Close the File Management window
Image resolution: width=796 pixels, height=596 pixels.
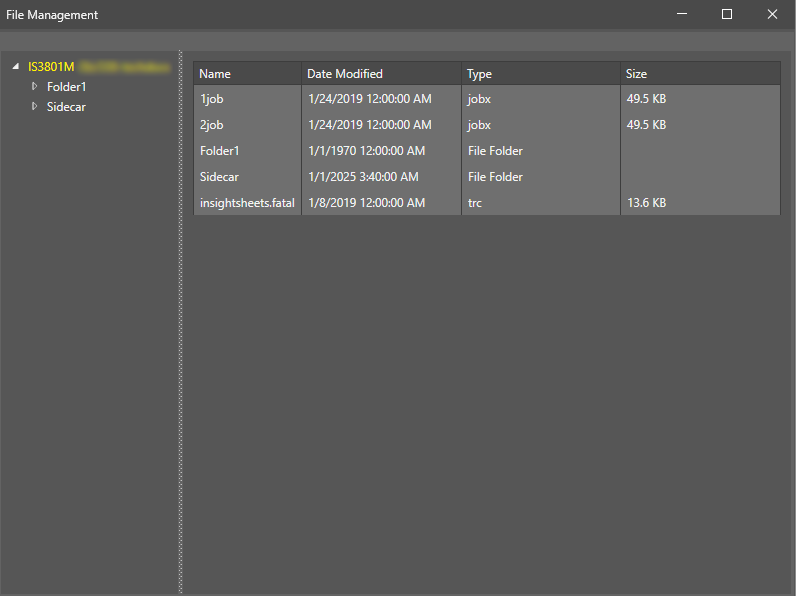pyautogui.click(x=772, y=14)
